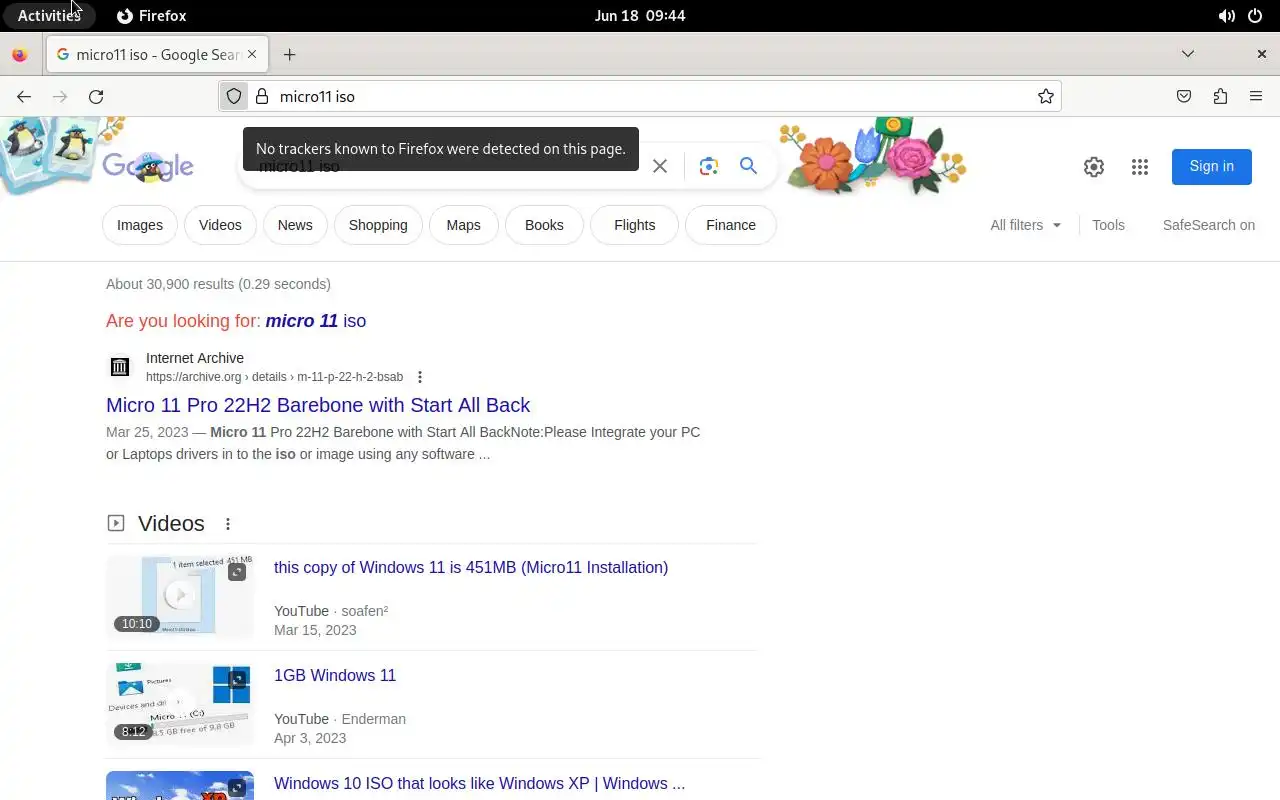Search by image with Google Lens icon

click(709, 166)
